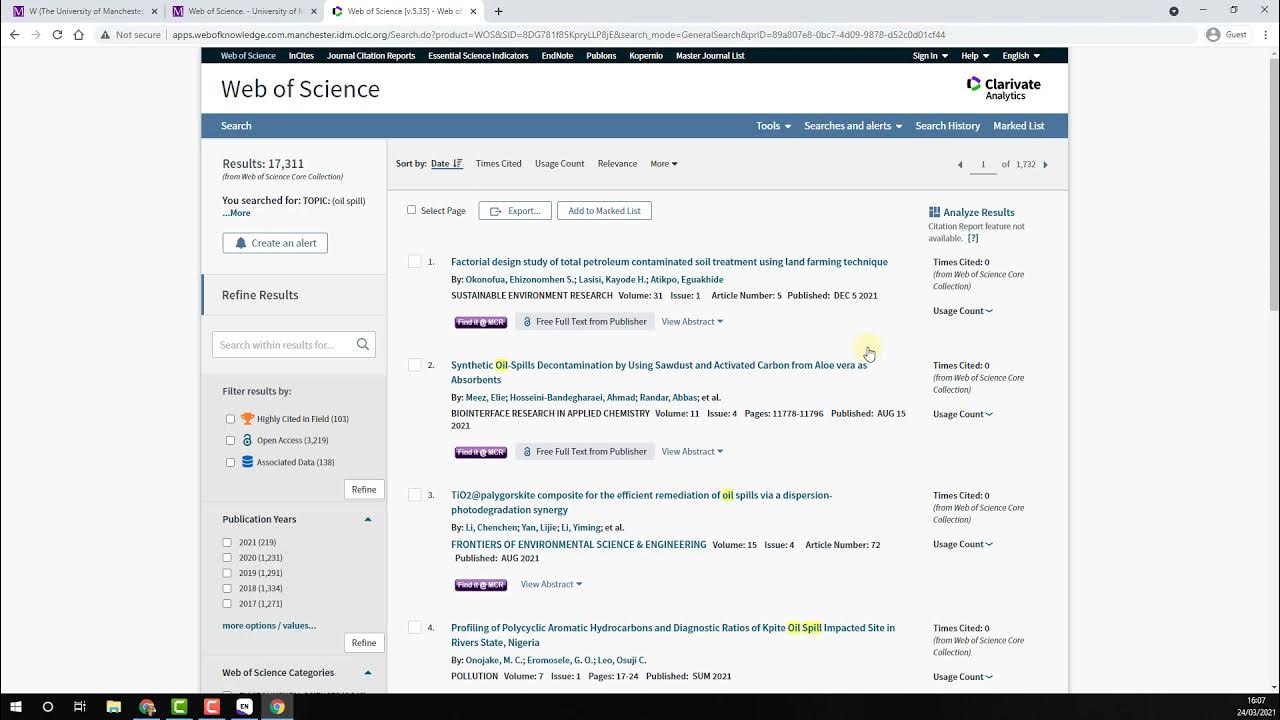Screen dimensions: 1280x720
Task: Open the Search History link
Action: tap(947, 126)
